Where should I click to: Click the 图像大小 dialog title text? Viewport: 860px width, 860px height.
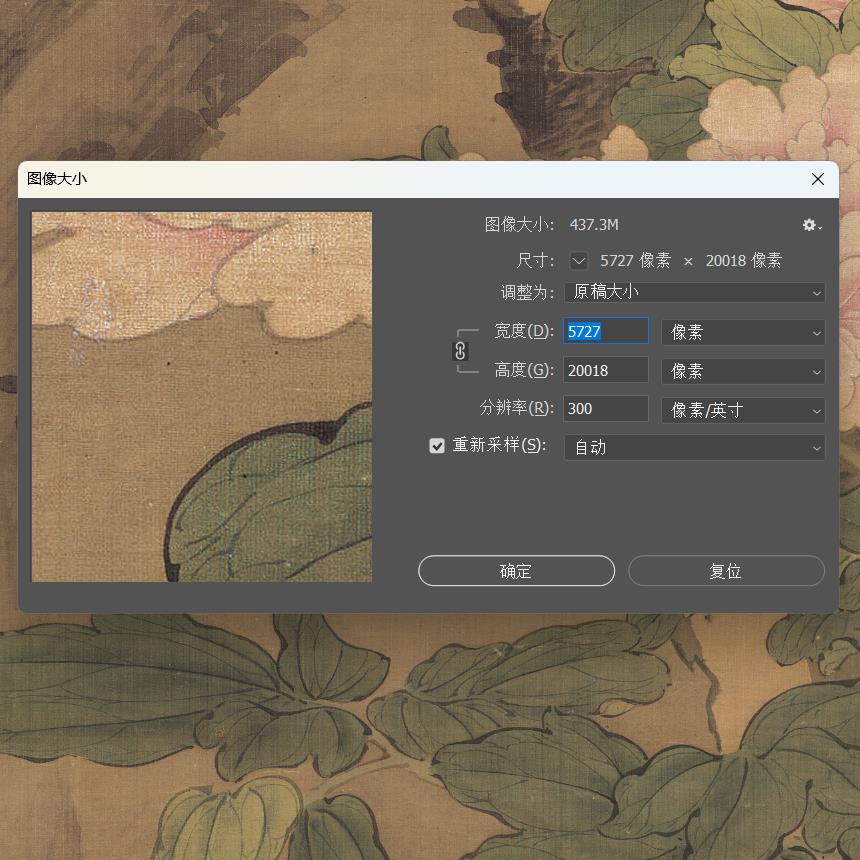click(57, 179)
